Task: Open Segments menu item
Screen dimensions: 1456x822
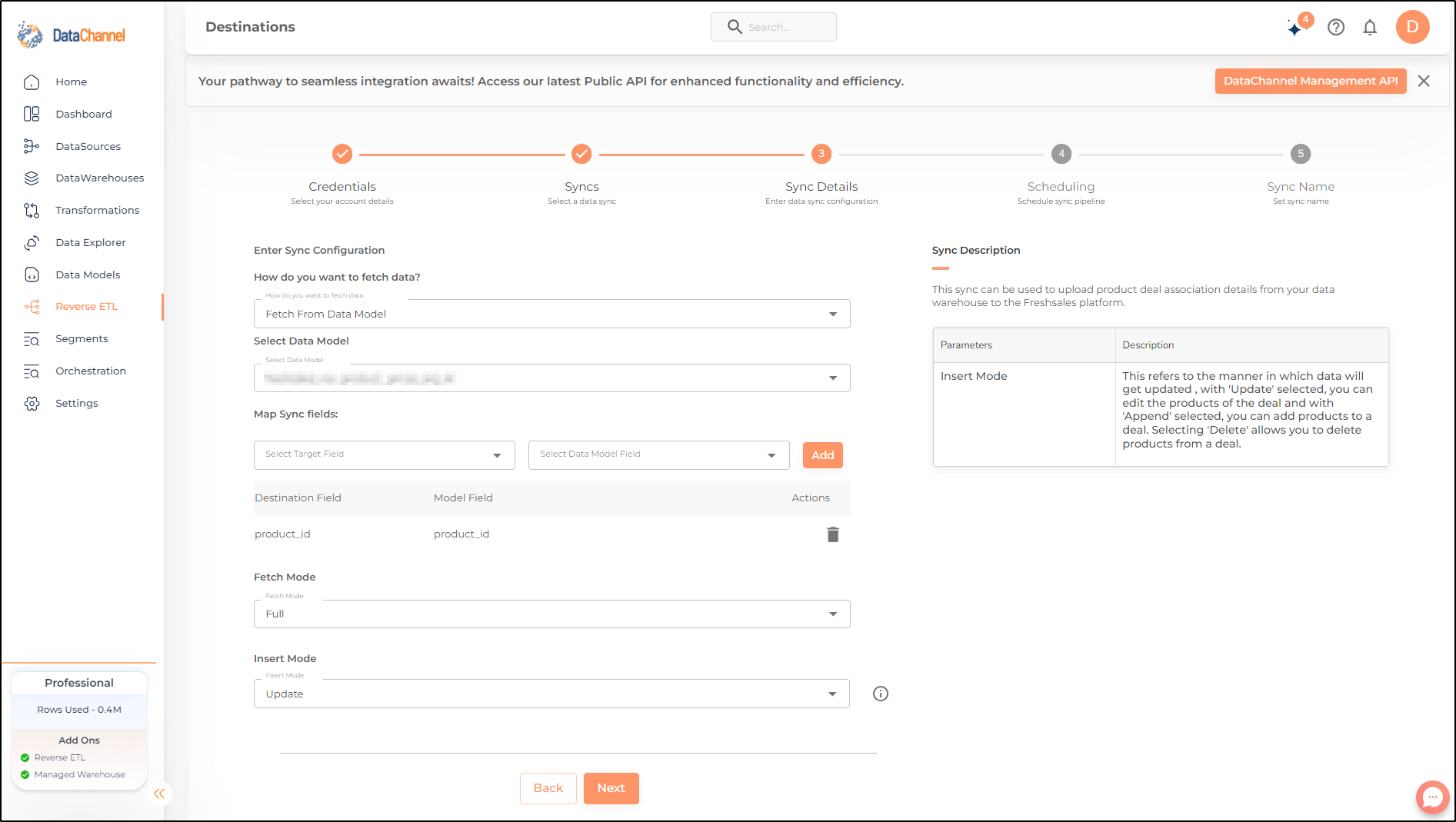Action: [x=82, y=339]
